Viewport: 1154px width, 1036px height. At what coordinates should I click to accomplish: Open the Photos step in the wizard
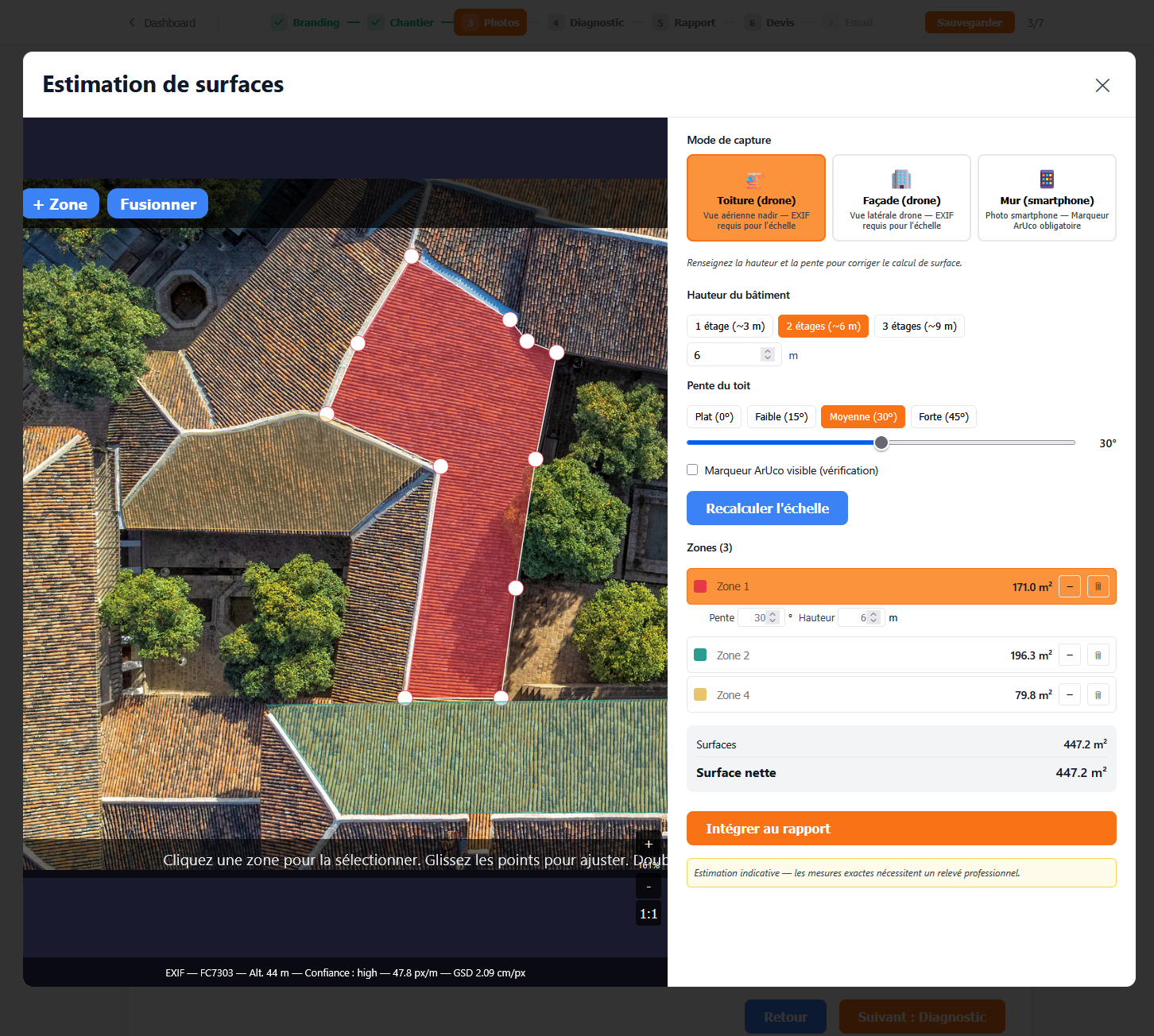click(x=490, y=22)
